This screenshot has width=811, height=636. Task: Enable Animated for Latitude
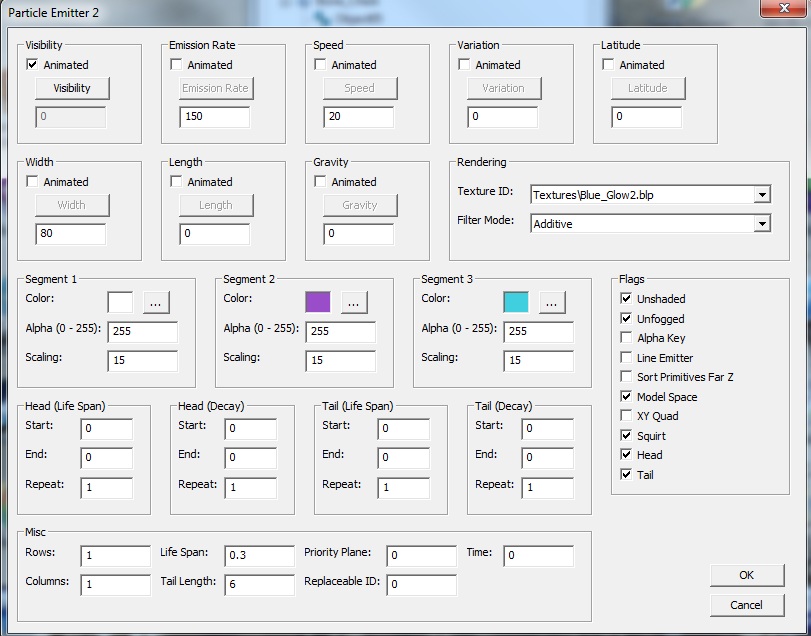pyautogui.click(x=608, y=65)
